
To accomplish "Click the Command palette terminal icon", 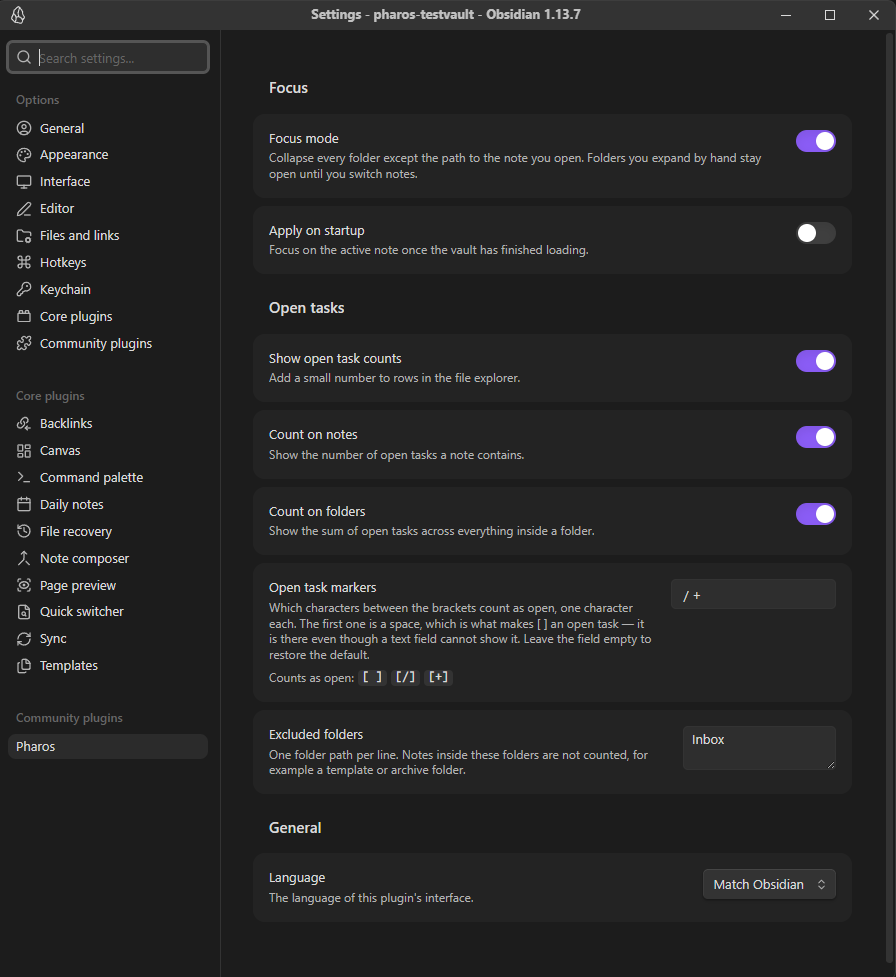I will coord(24,477).
